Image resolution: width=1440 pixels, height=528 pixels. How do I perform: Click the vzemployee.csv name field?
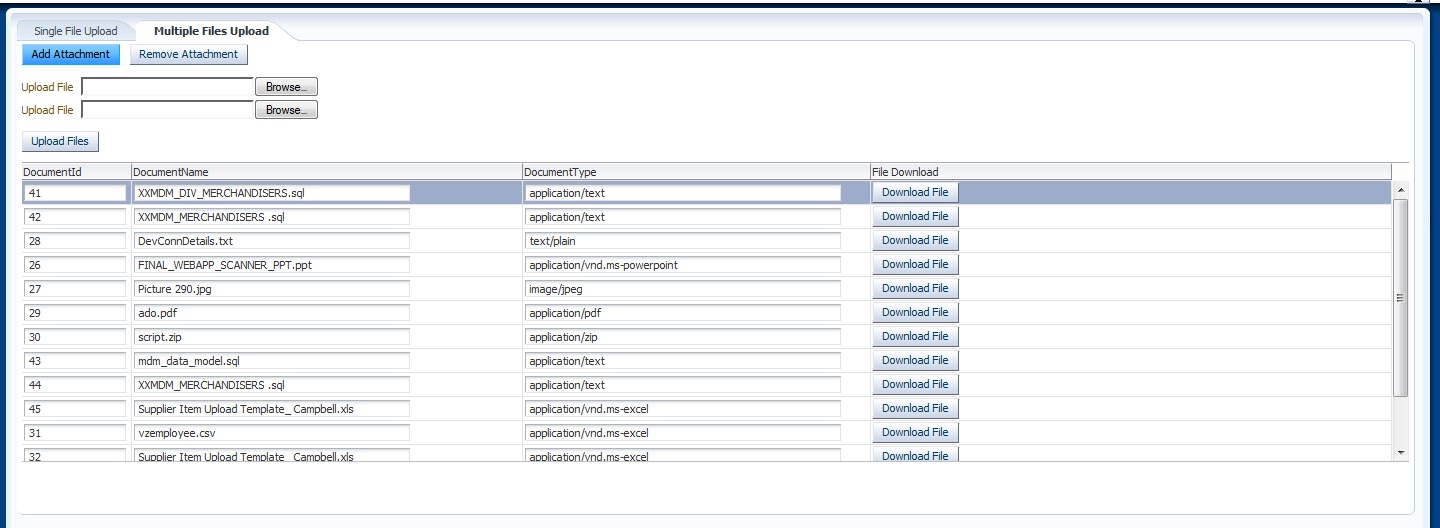tap(272, 433)
